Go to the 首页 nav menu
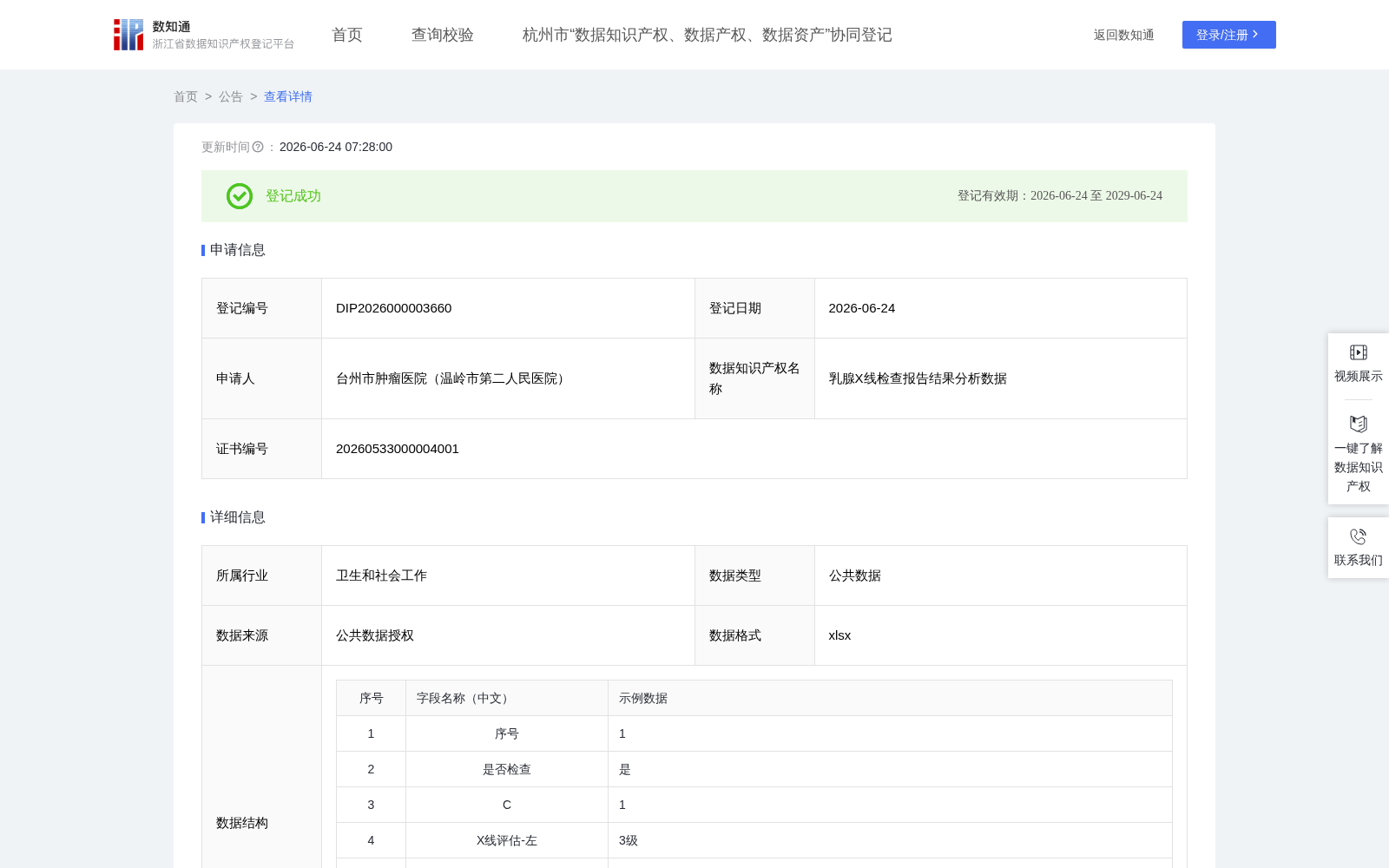This screenshot has width=1389, height=868. (347, 35)
